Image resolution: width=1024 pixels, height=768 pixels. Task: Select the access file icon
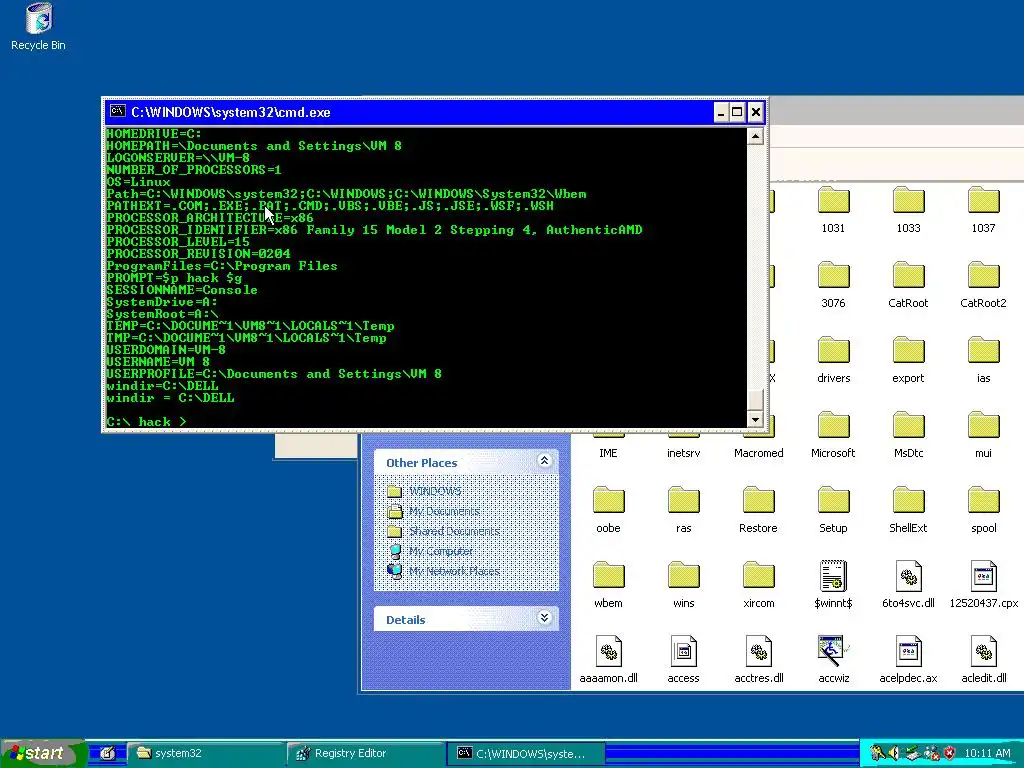coord(684,660)
